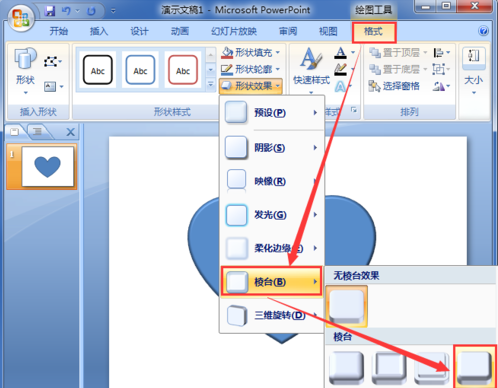498x388 pixels.
Task: Expand the full shape styles gallery
Action: pos(210,84)
